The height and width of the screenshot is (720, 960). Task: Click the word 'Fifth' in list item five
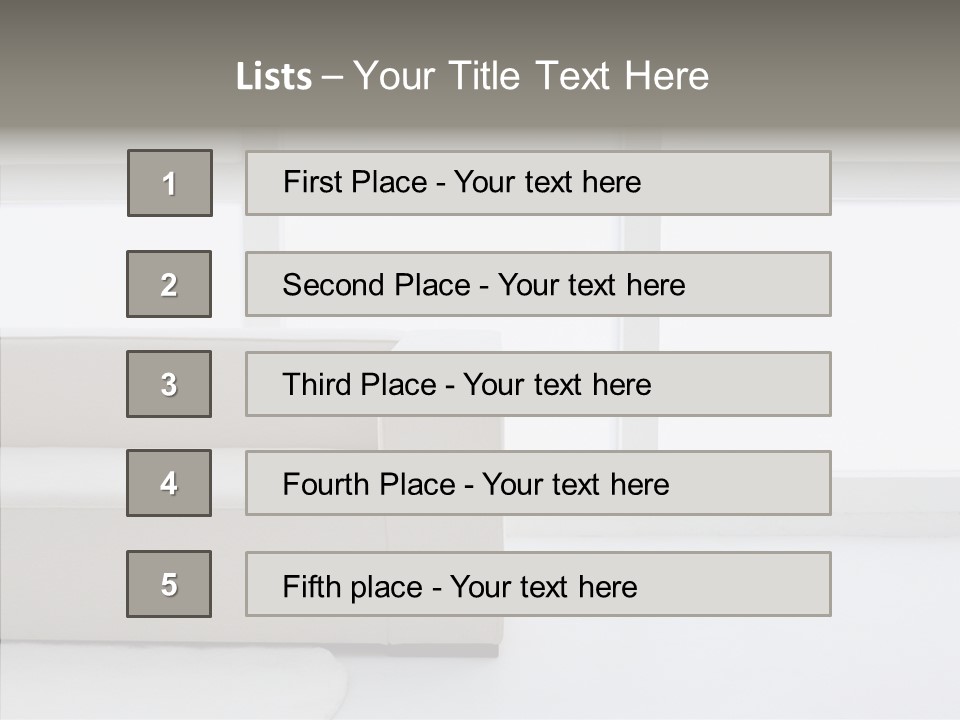(x=310, y=586)
